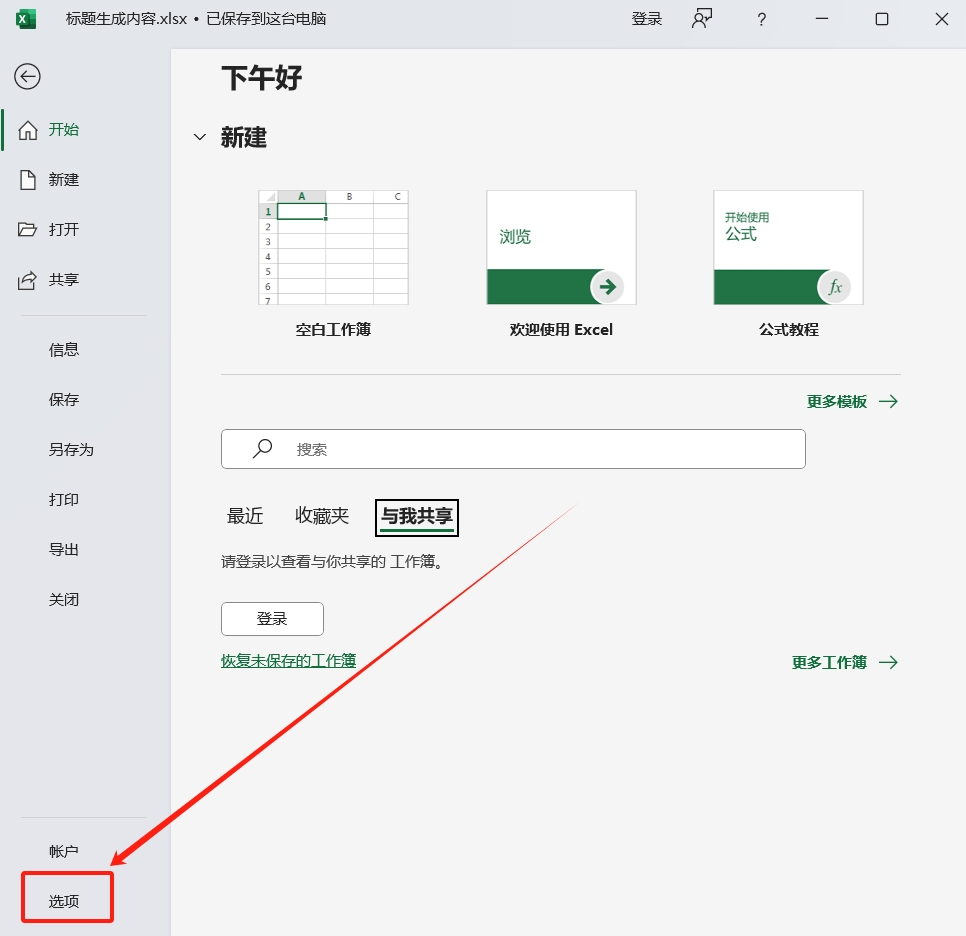The image size is (966, 936).
Task: Go back with the circled arrow icon
Action: point(27,77)
